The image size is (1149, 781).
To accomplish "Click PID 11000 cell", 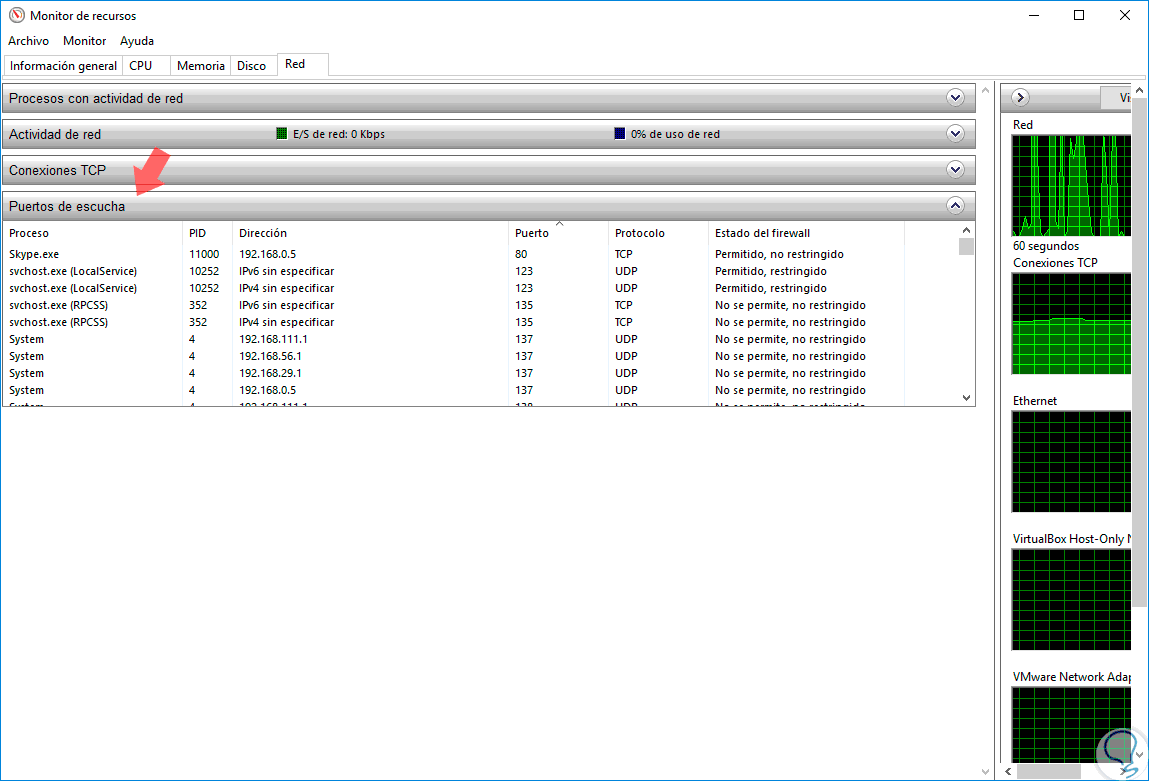I will point(204,254).
